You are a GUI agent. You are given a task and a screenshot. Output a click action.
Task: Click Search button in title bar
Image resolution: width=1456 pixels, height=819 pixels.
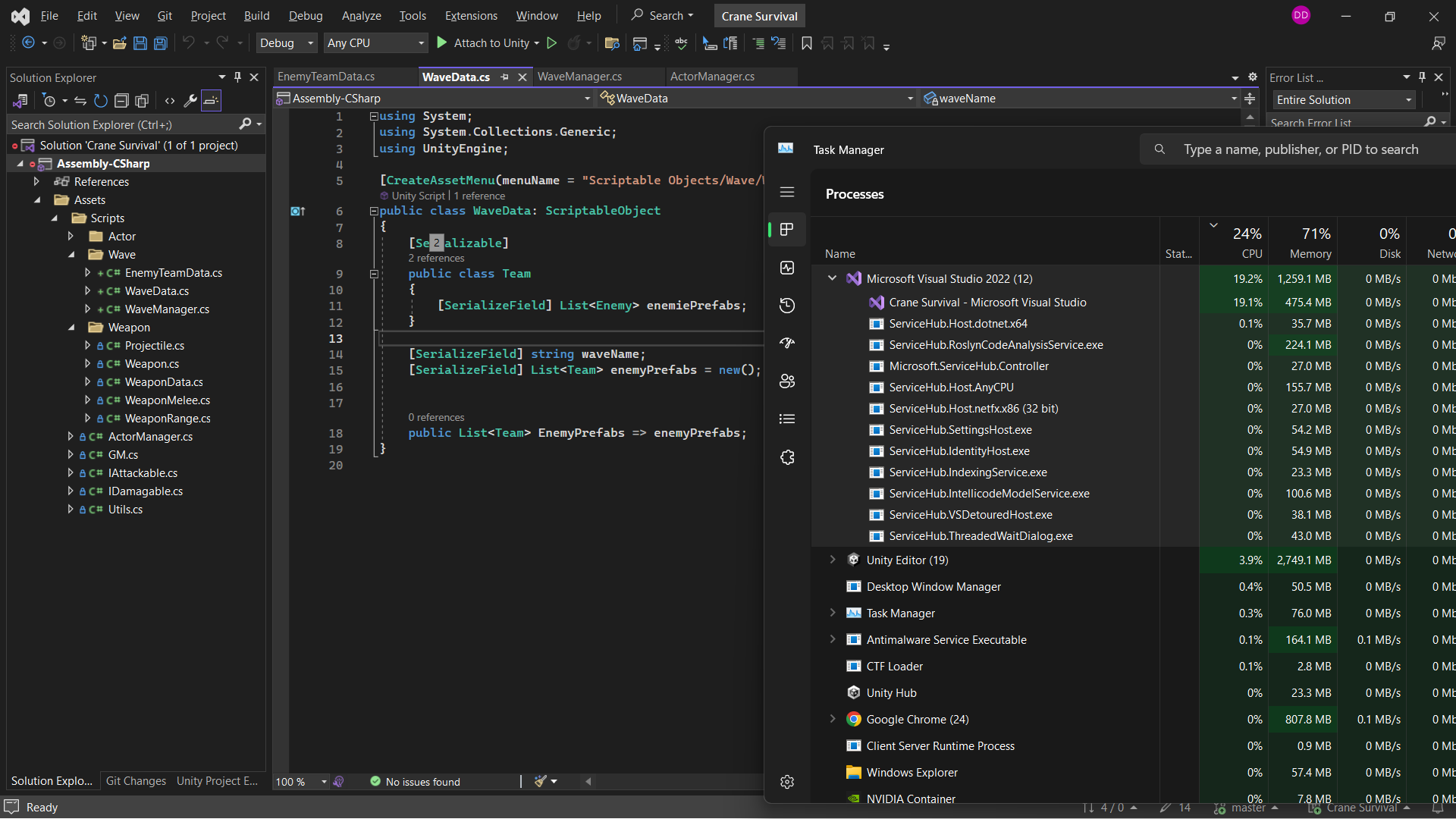point(662,16)
